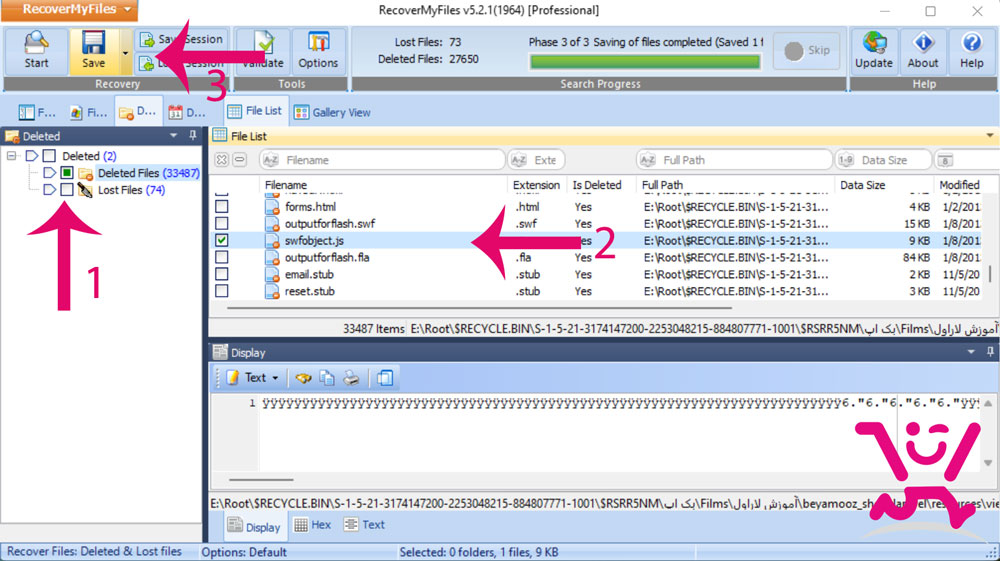
Task: Click the print icon in Display toolbar
Action: tap(351, 377)
